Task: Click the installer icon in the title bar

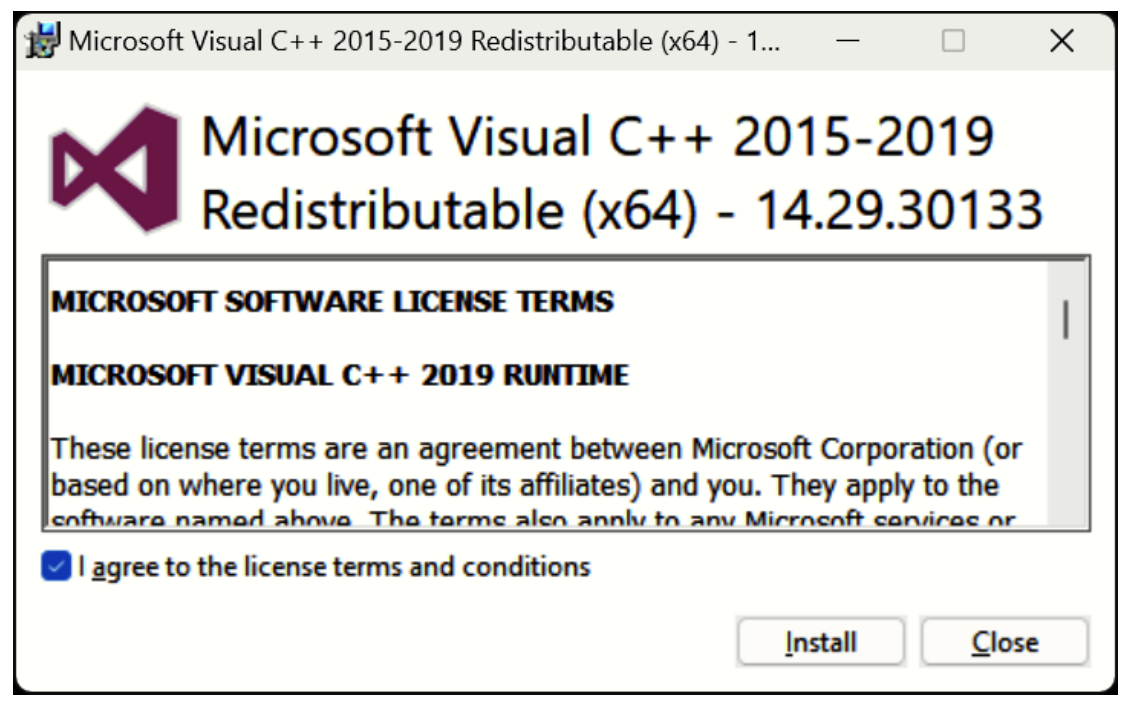Action: tap(42, 42)
